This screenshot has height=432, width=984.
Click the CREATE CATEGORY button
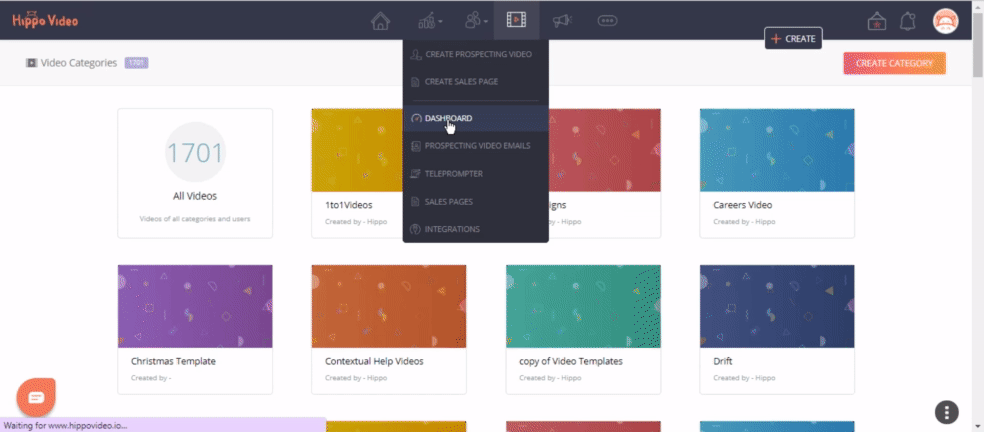(894, 63)
